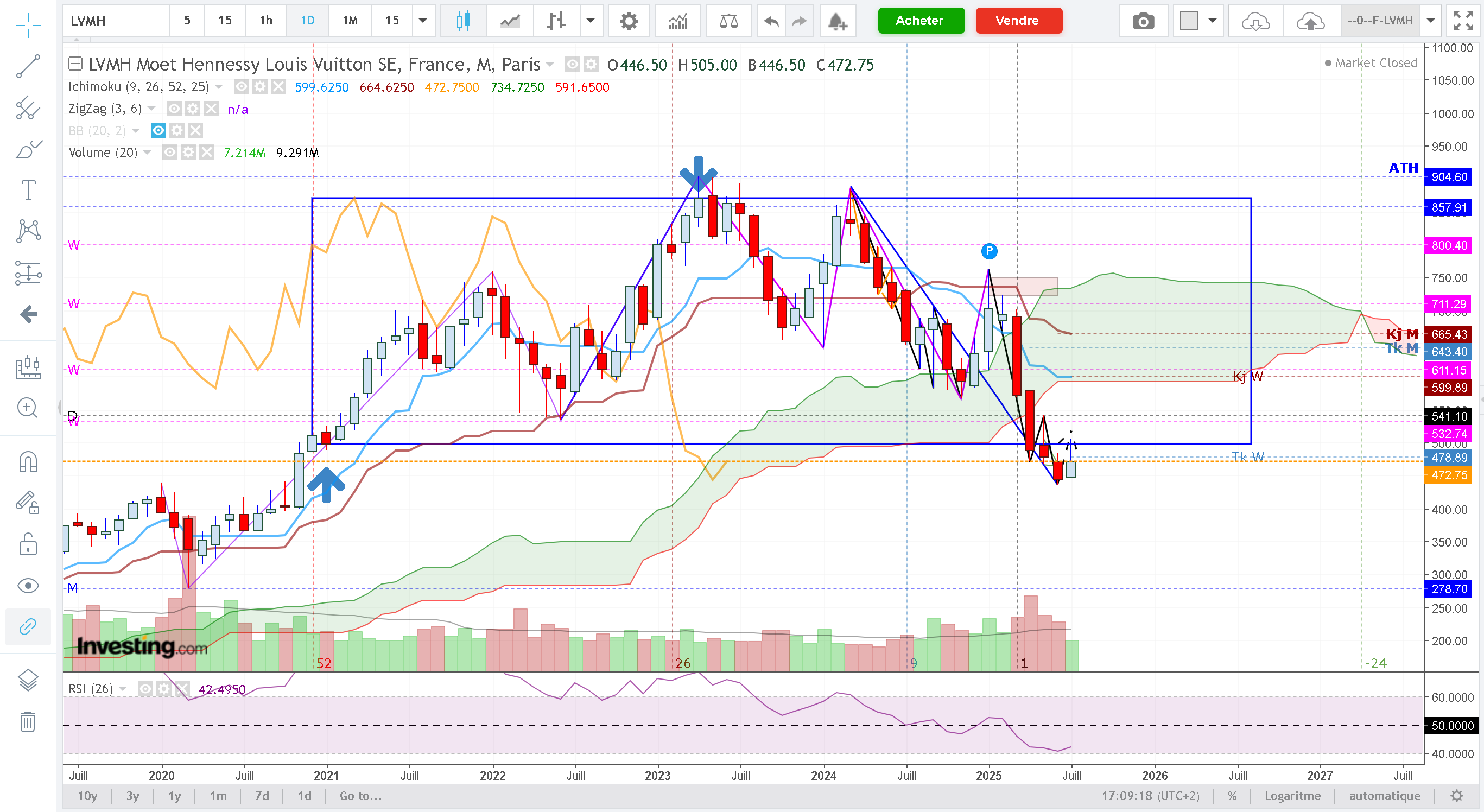Select the Text annotation tool

click(x=28, y=189)
